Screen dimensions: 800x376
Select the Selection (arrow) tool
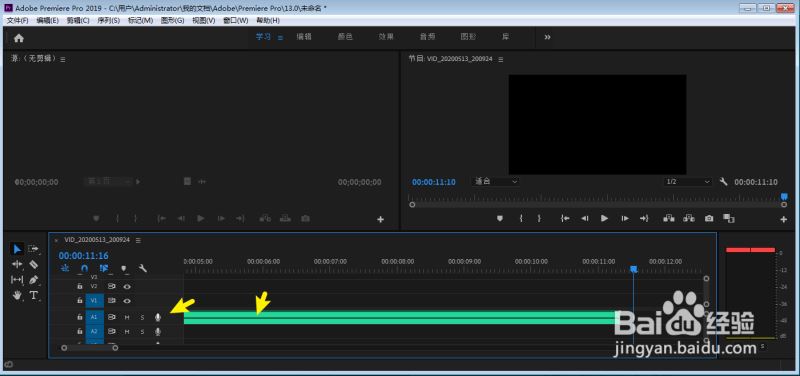click(17, 249)
